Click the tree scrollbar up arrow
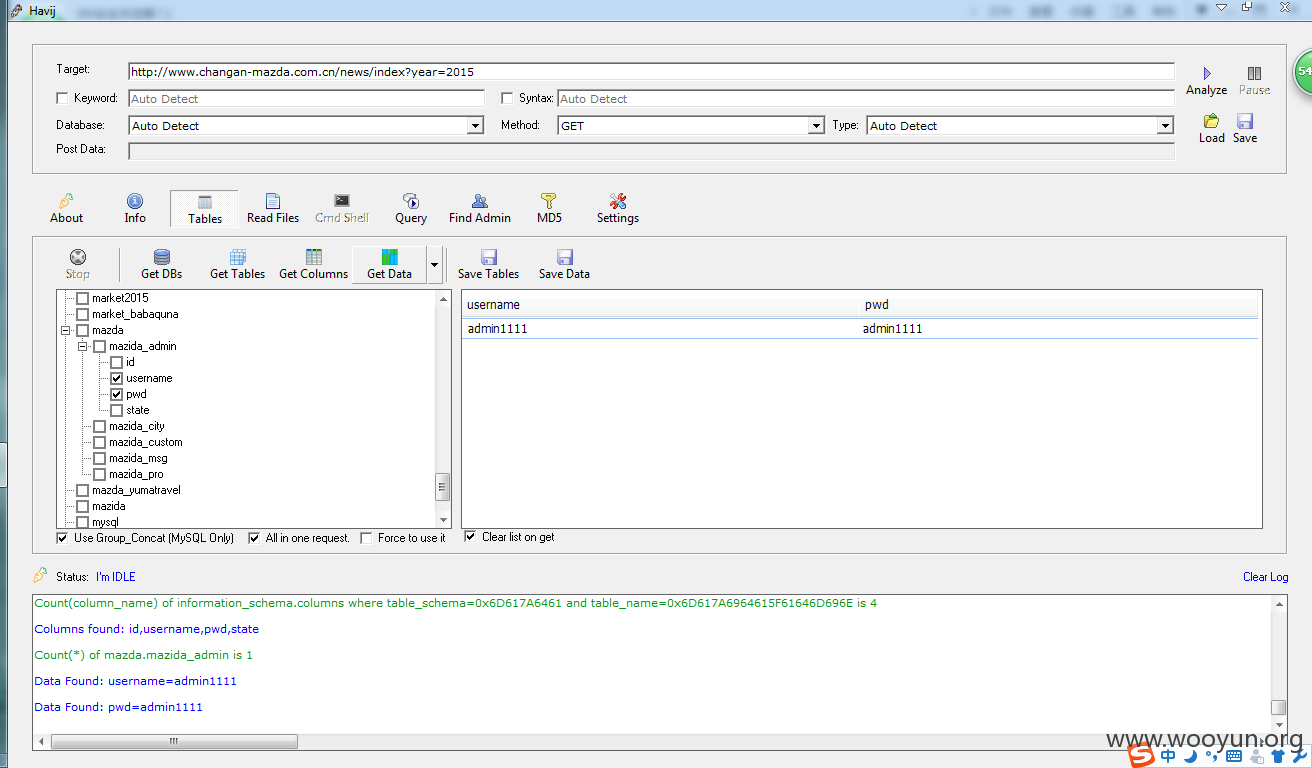1312x768 pixels. (x=443, y=298)
